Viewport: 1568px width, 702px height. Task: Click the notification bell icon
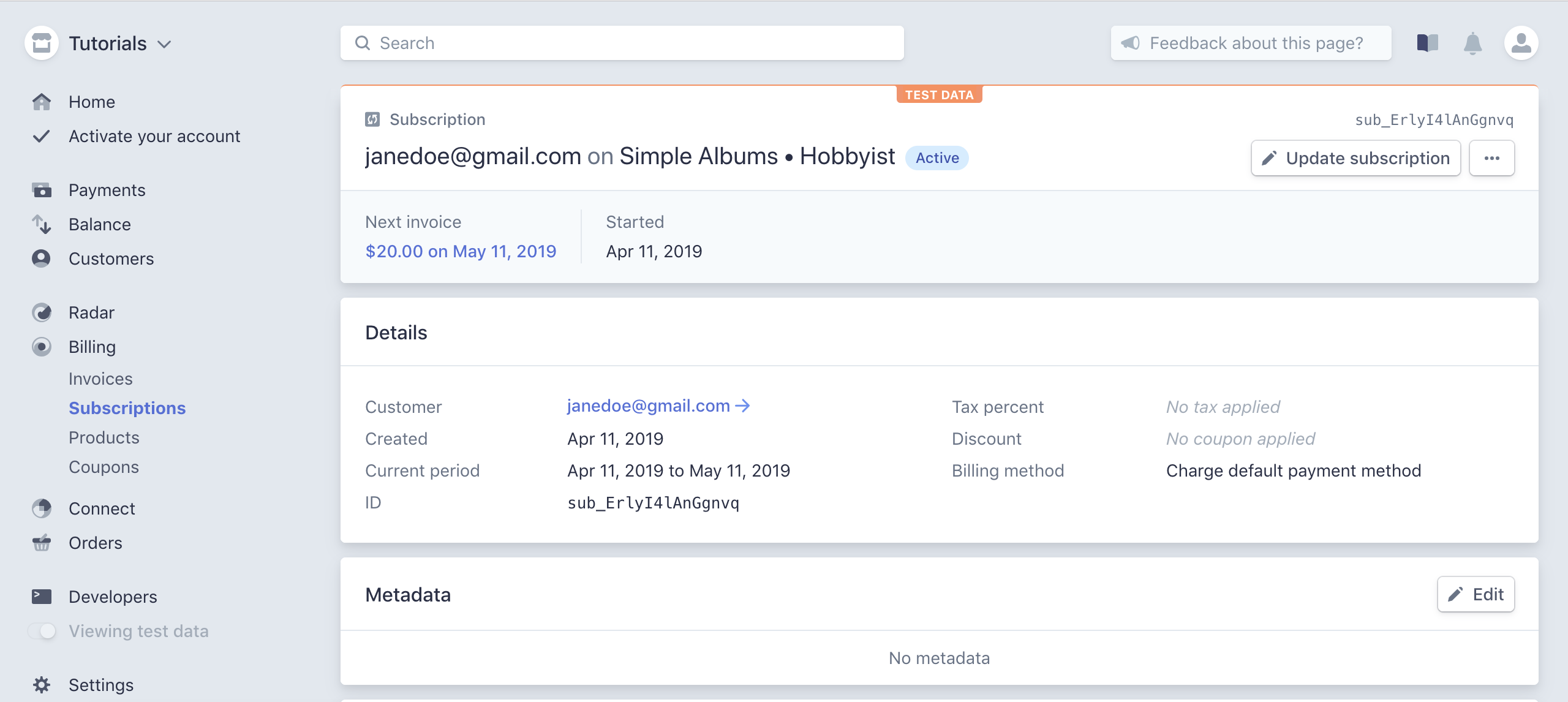pyautogui.click(x=1473, y=43)
